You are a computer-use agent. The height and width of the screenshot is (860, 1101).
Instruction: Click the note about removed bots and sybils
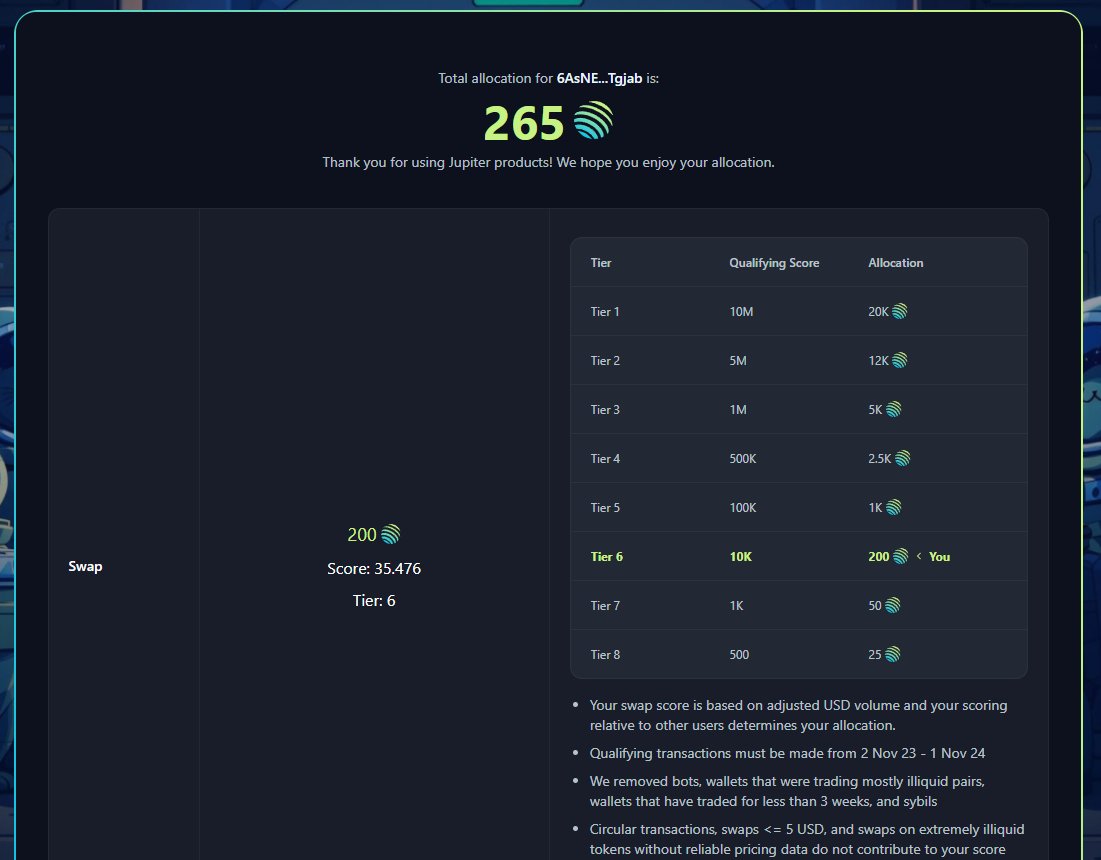(x=787, y=791)
